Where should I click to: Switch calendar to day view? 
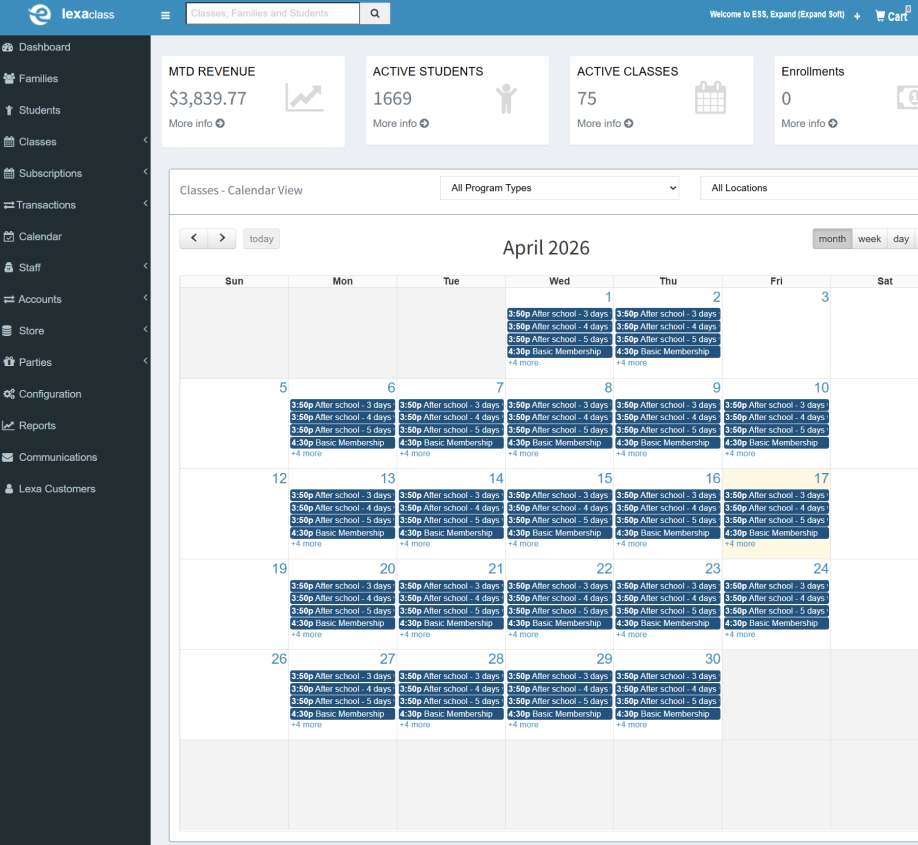coord(901,239)
